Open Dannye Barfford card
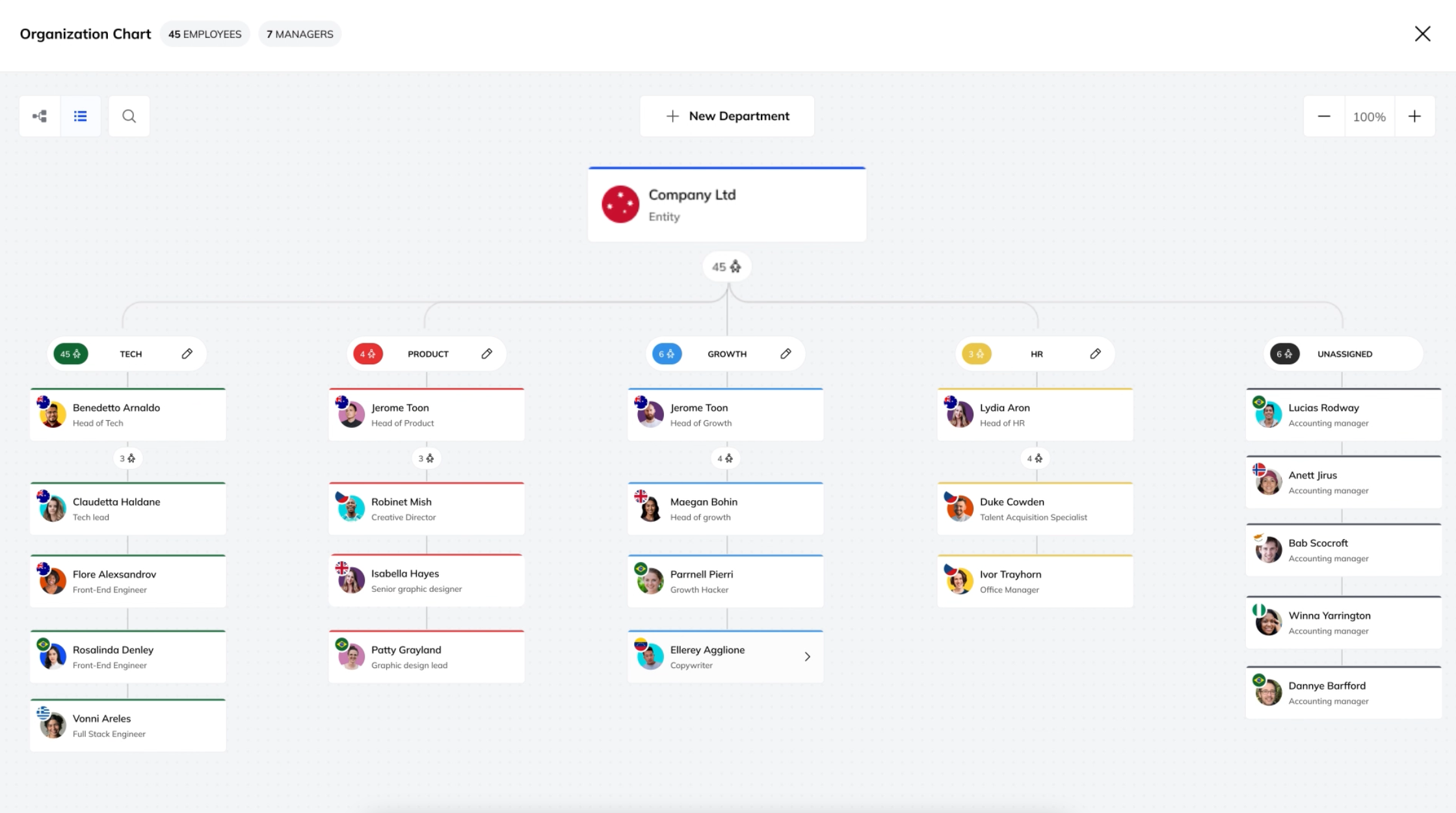 pos(1344,693)
